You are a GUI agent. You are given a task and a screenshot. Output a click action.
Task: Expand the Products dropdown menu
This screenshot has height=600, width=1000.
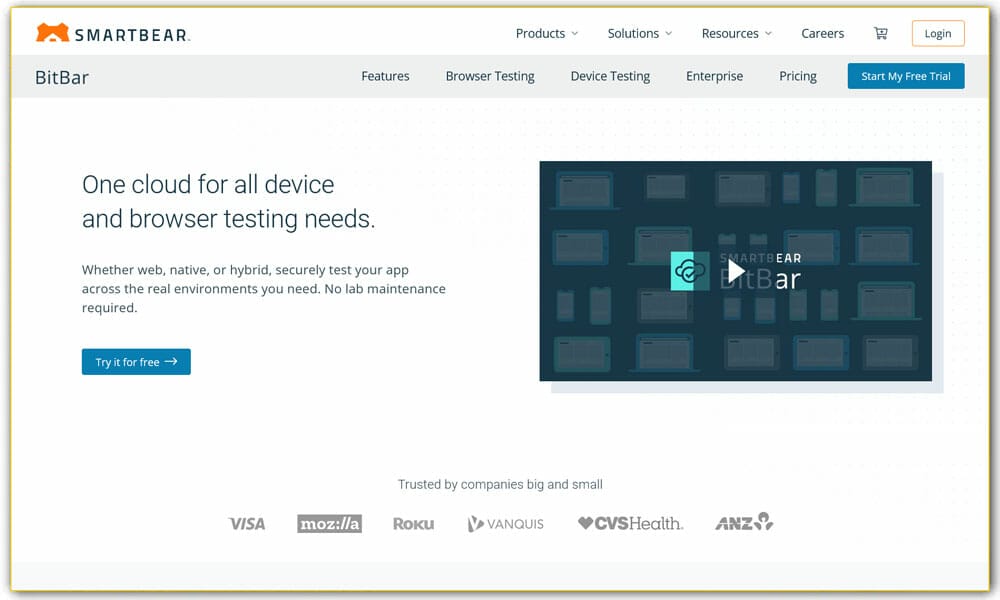click(x=546, y=33)
